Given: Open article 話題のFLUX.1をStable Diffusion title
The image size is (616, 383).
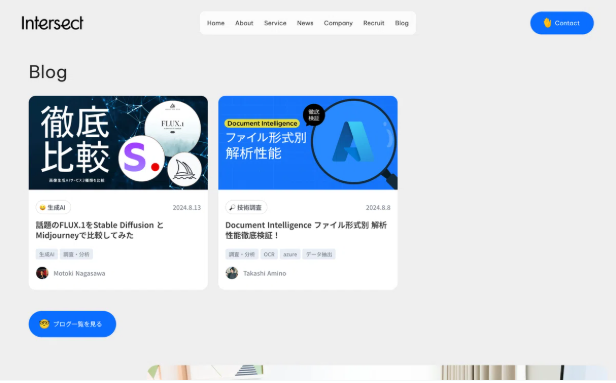Looking at the screenshot, I should click(x=99, y=230).
